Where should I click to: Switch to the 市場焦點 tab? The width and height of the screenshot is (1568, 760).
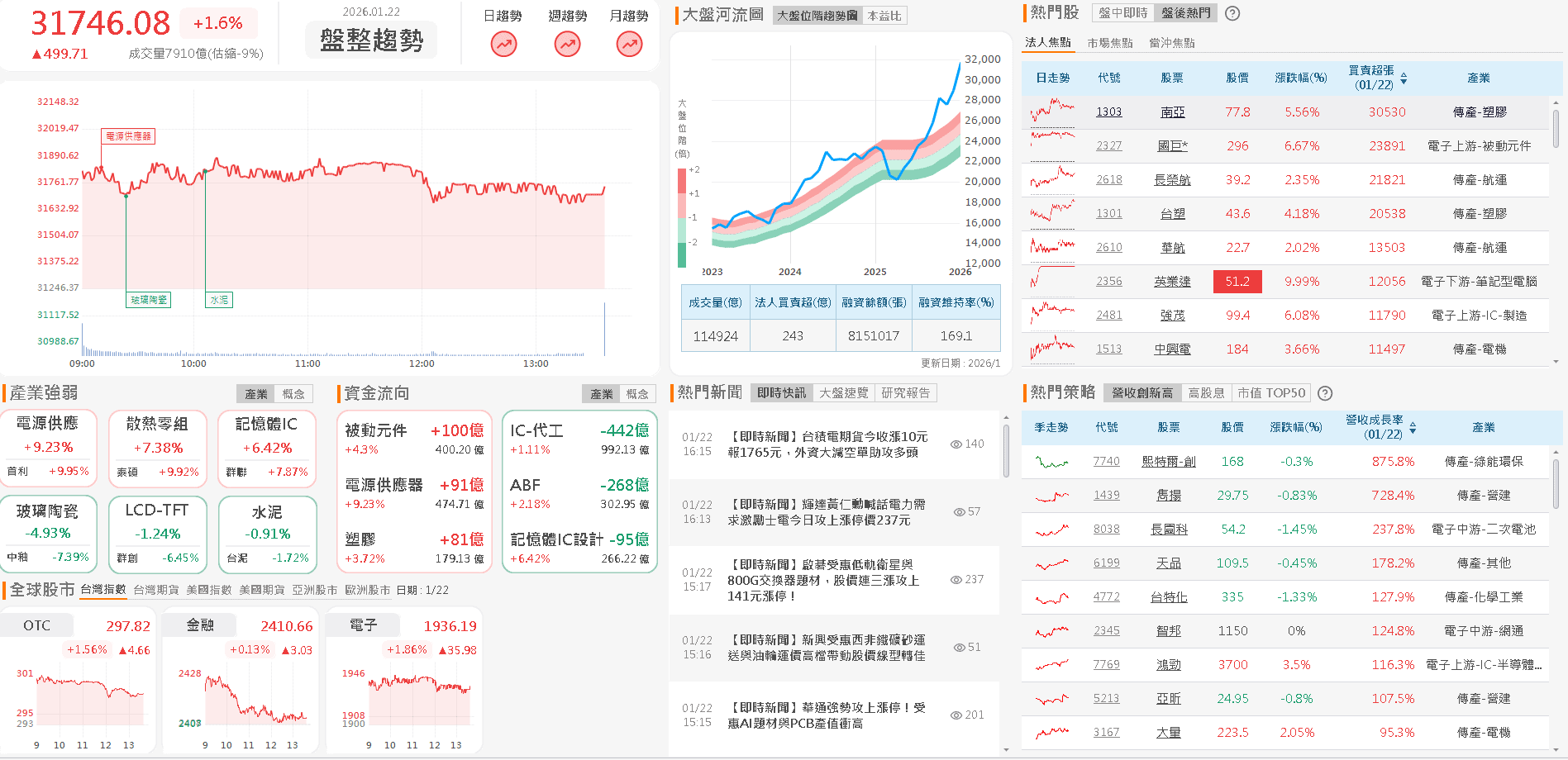coord(1108,42)
